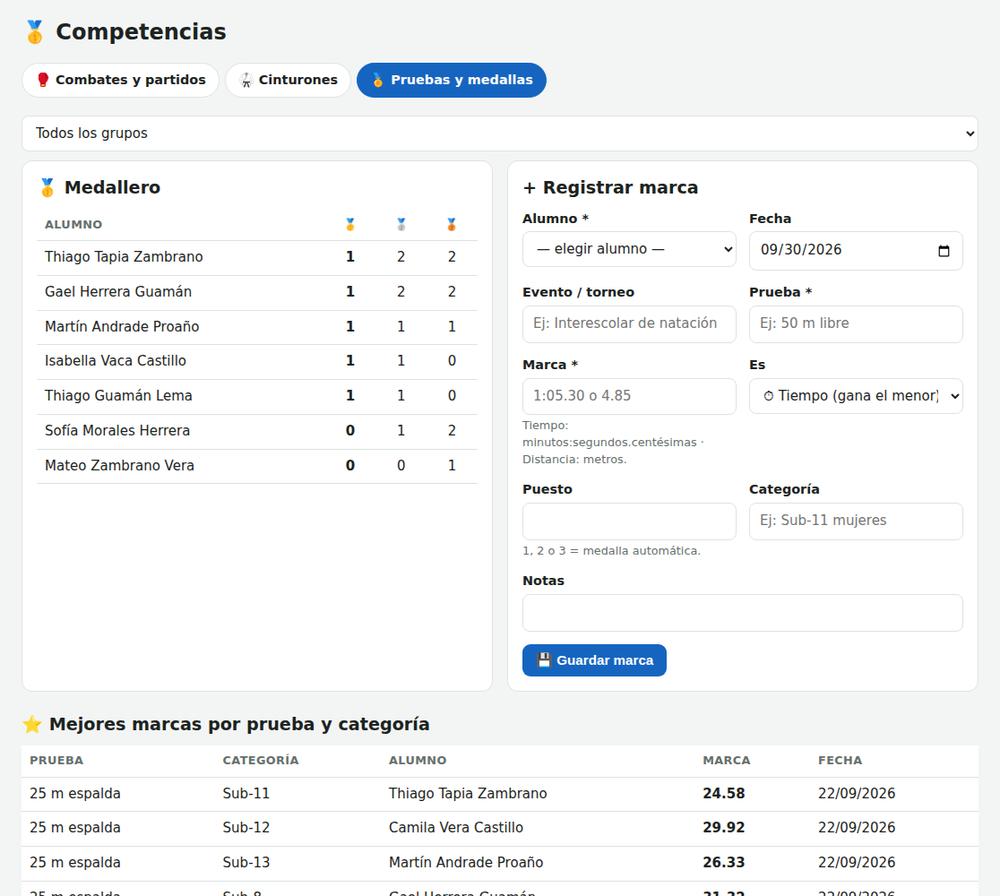Select the Mateo Zambrano Vera row
This screenshot has height=896, width=1000.
pos(257,466)
